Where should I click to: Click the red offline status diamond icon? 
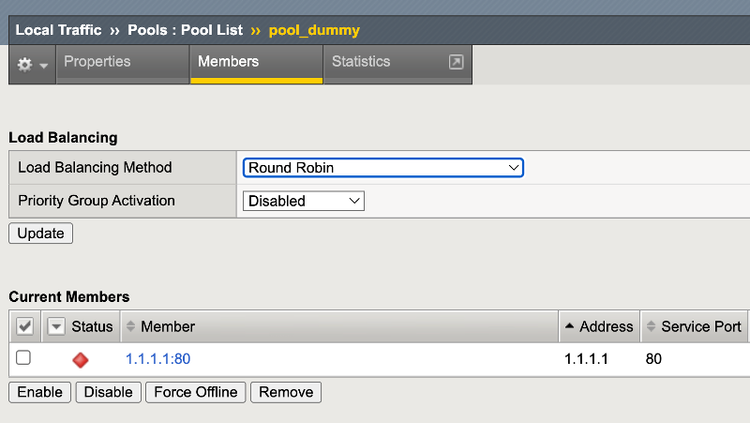click(x=81, y=359)
